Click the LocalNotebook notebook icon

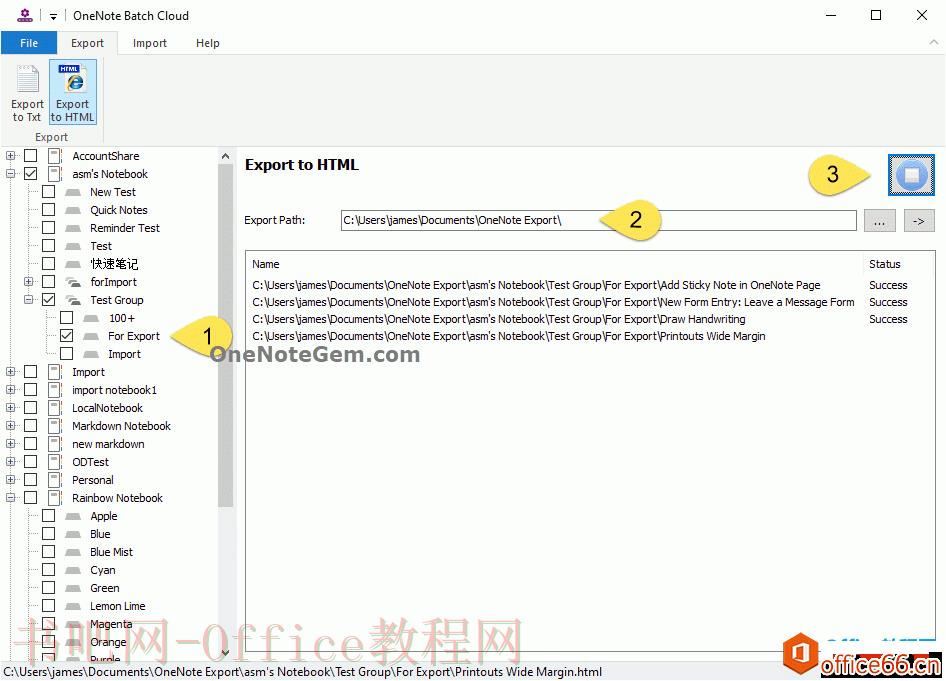click(55, 408)
